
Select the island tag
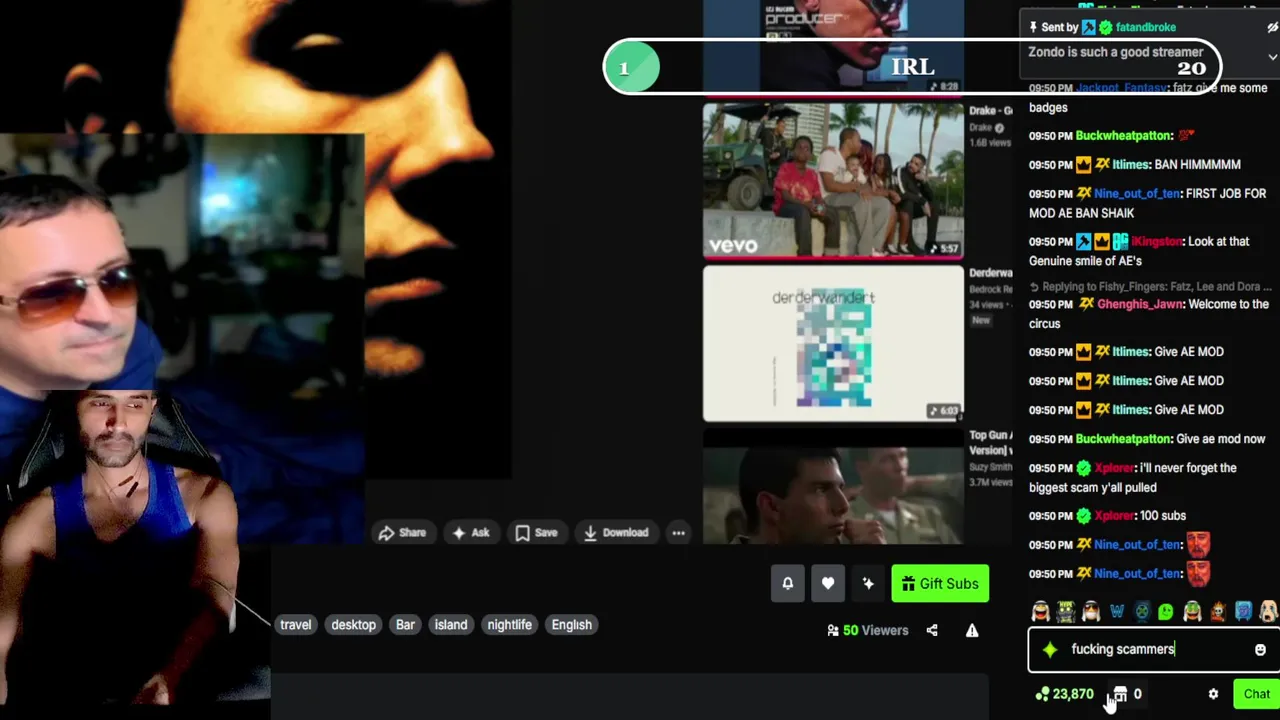point(451,625)
